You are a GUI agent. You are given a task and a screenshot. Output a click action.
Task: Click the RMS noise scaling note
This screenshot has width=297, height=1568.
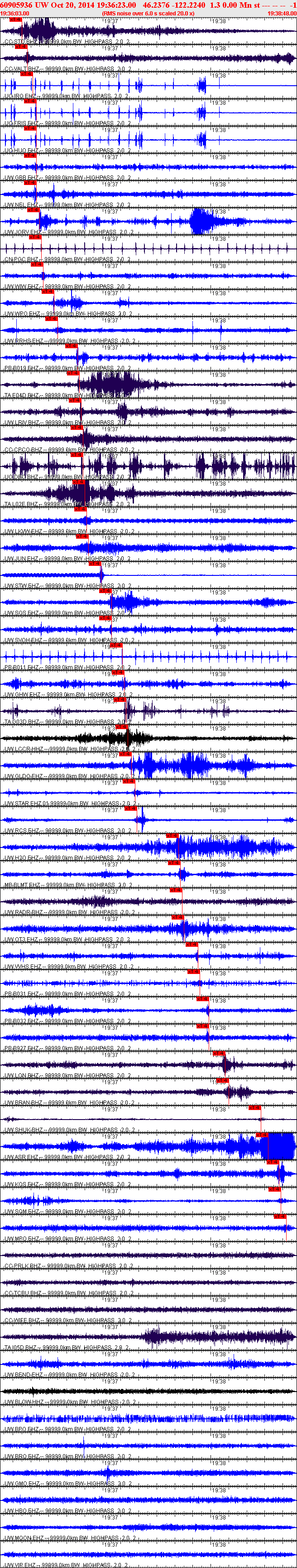(x=148, y=13)
